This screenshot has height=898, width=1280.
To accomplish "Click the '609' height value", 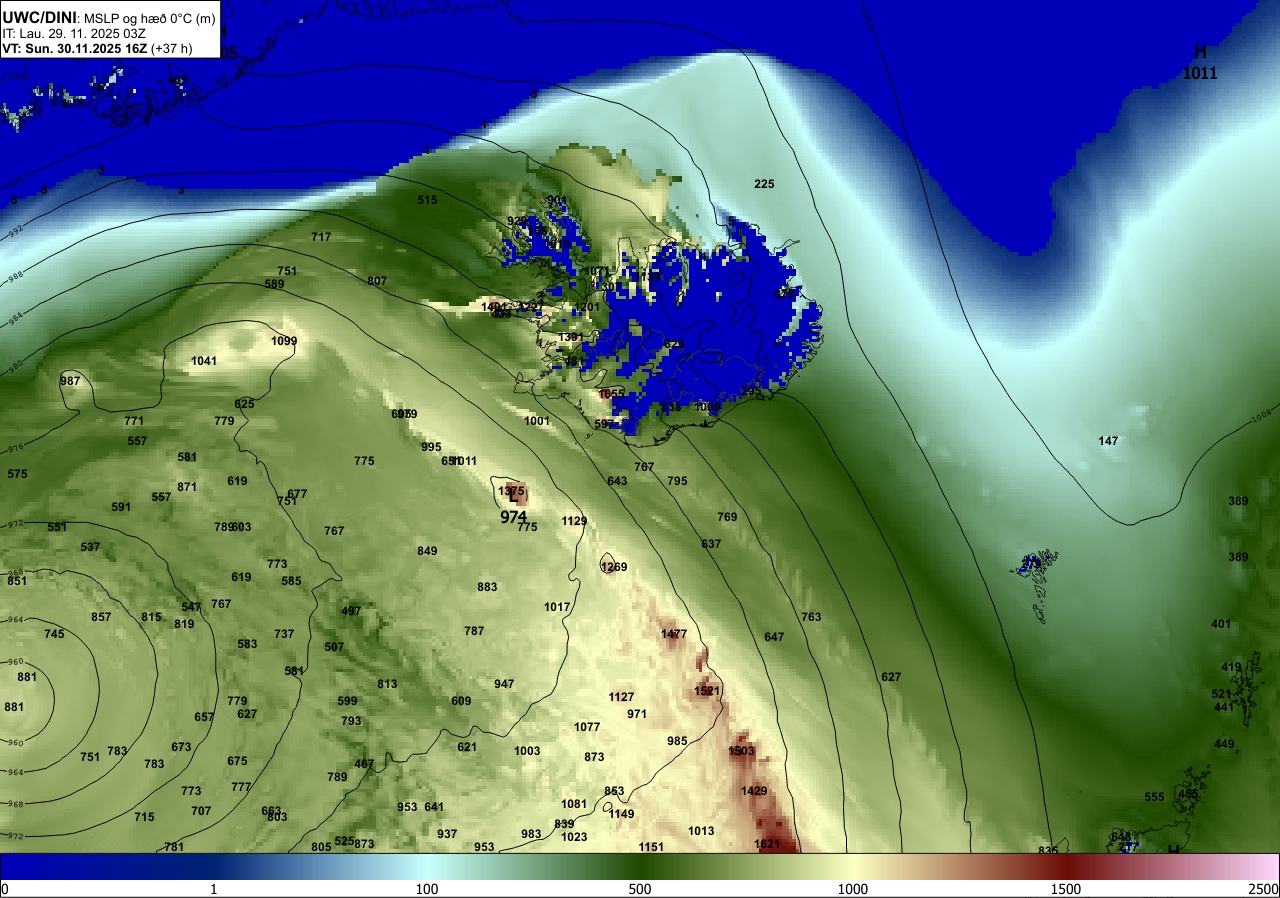I will 461,701.
